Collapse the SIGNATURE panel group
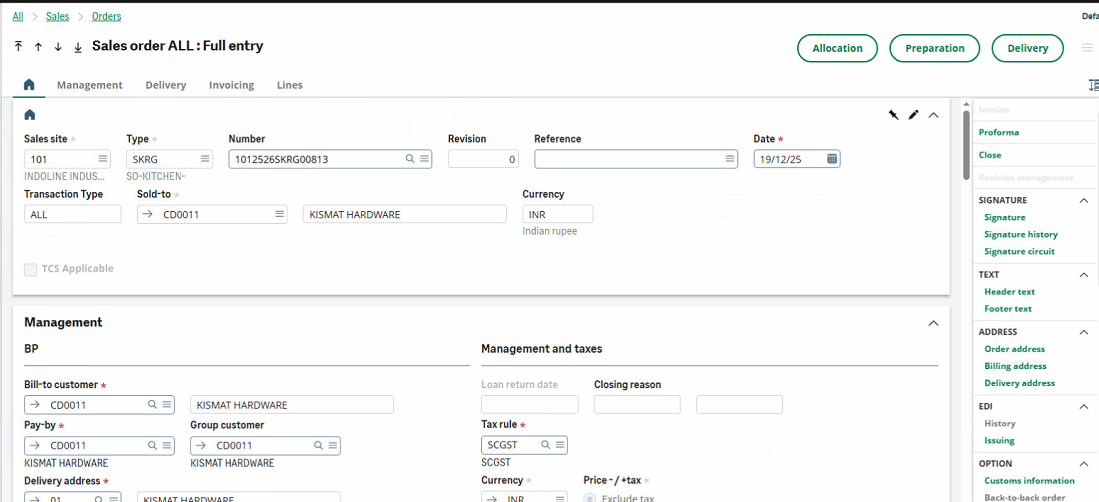 pos(1084,201)
